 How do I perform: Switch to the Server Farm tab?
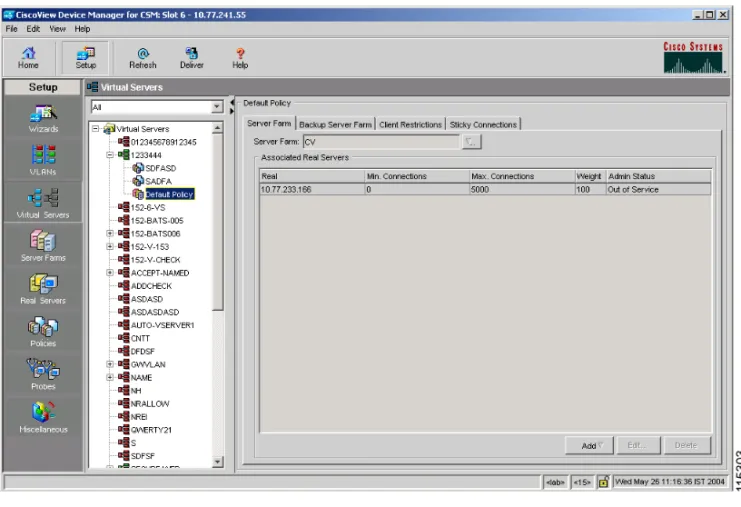click(x=269, y=123)
